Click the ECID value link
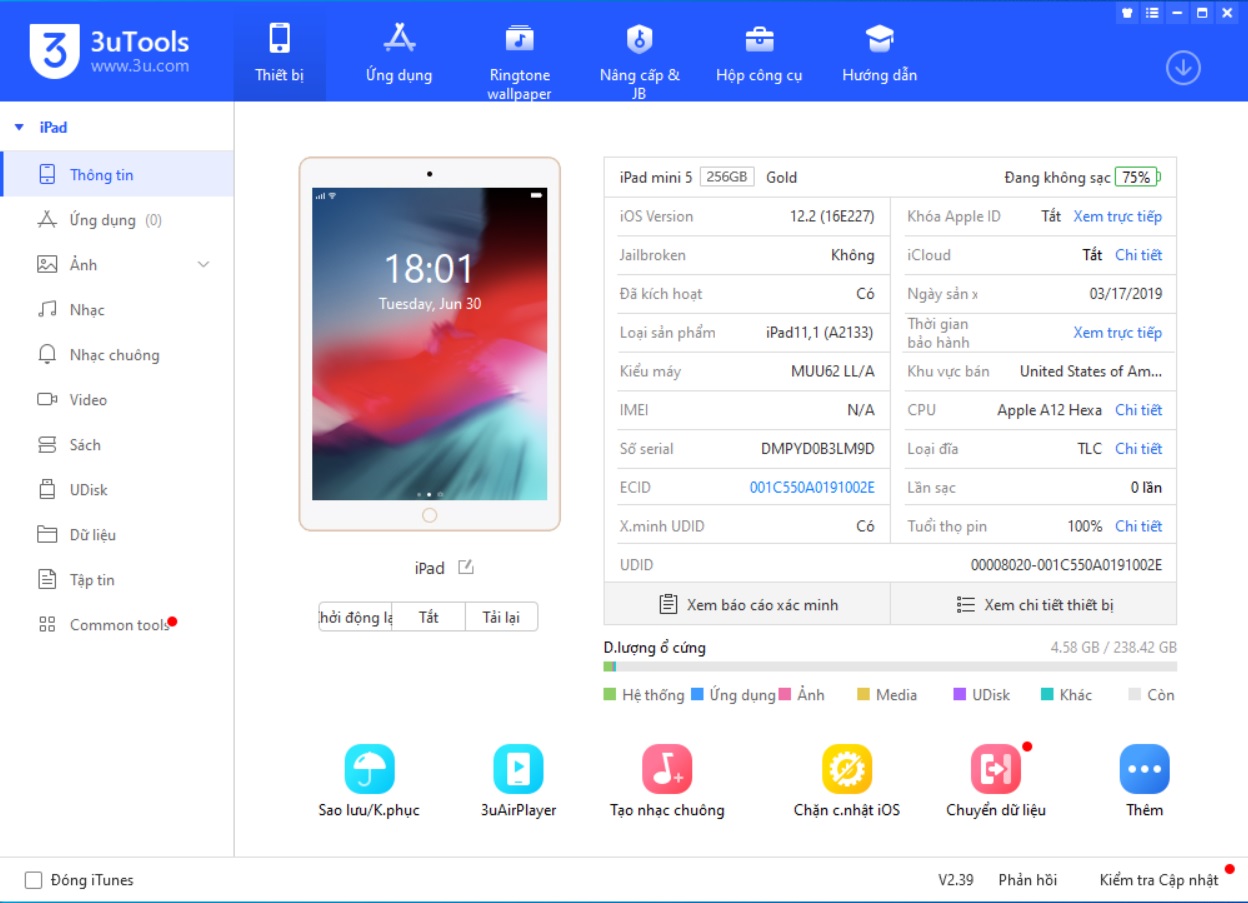Image resolution: width=1248 pixels, height=903 pixels. (812, 488)
